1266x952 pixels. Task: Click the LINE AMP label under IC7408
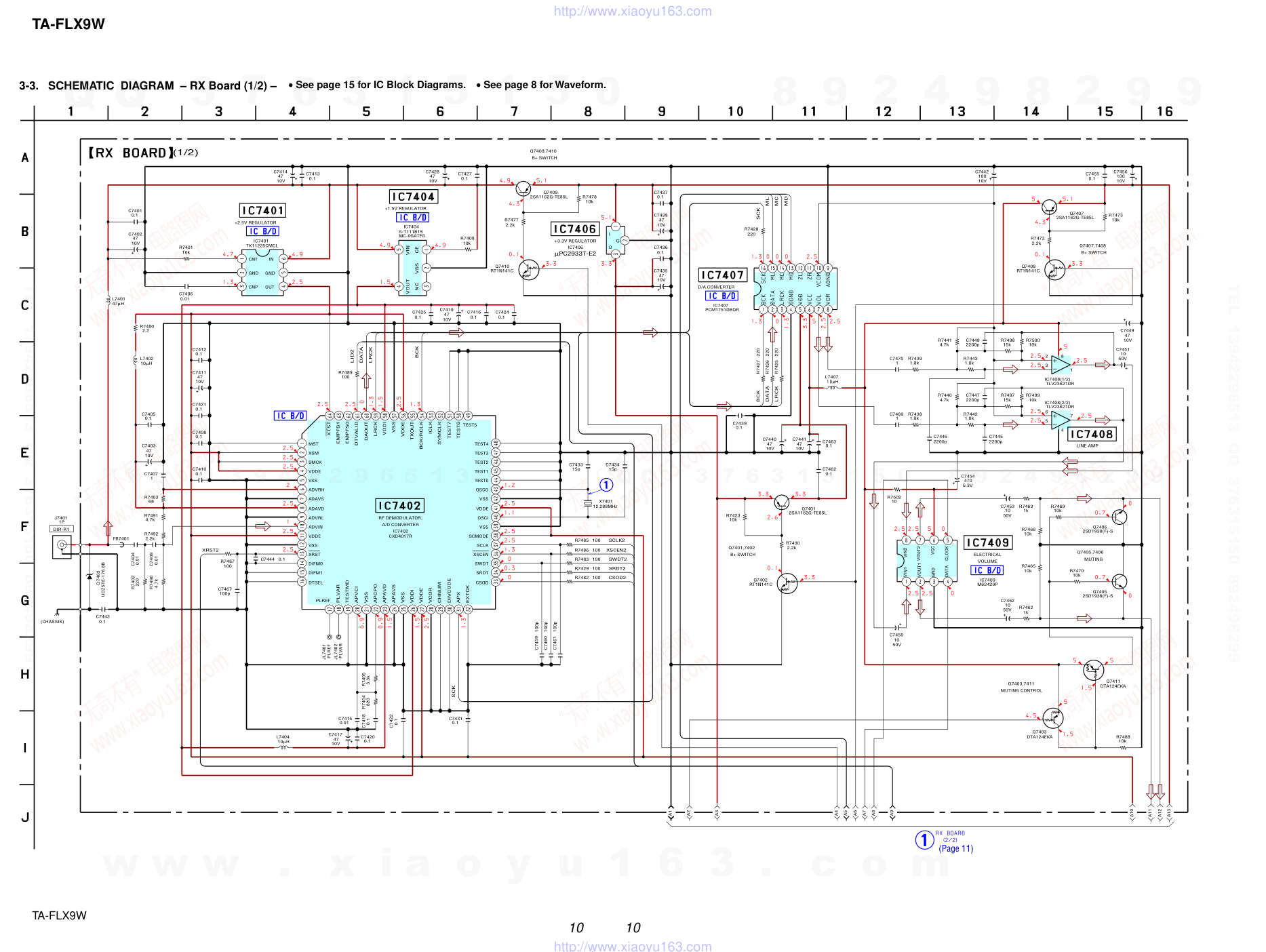pyautogui.click(x=1087, y=446)
